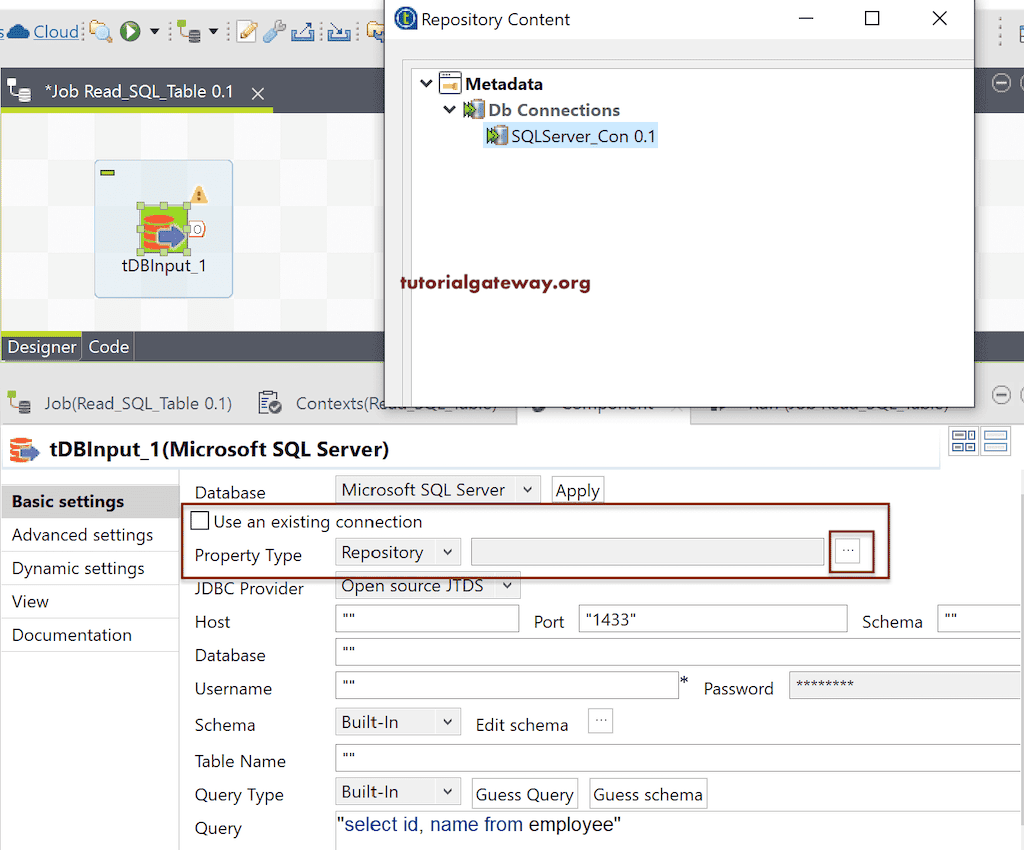1024x850 pixels.
Task: Click the Guess Query button
Action: pyautogui.click(x=524, y=793)
